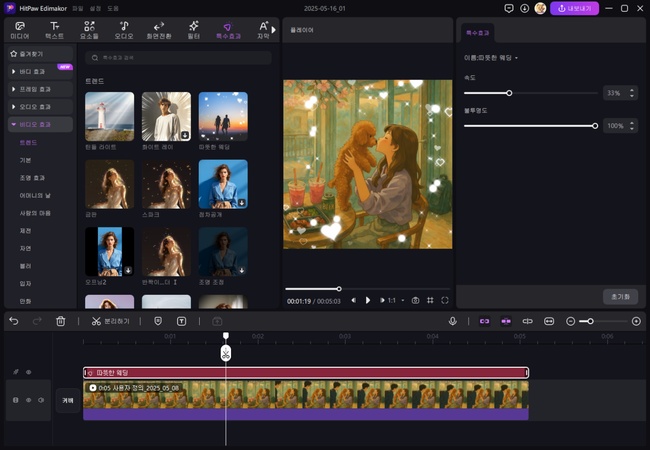Click the boxed T text icon in timeline toolbar

(182, 321)
